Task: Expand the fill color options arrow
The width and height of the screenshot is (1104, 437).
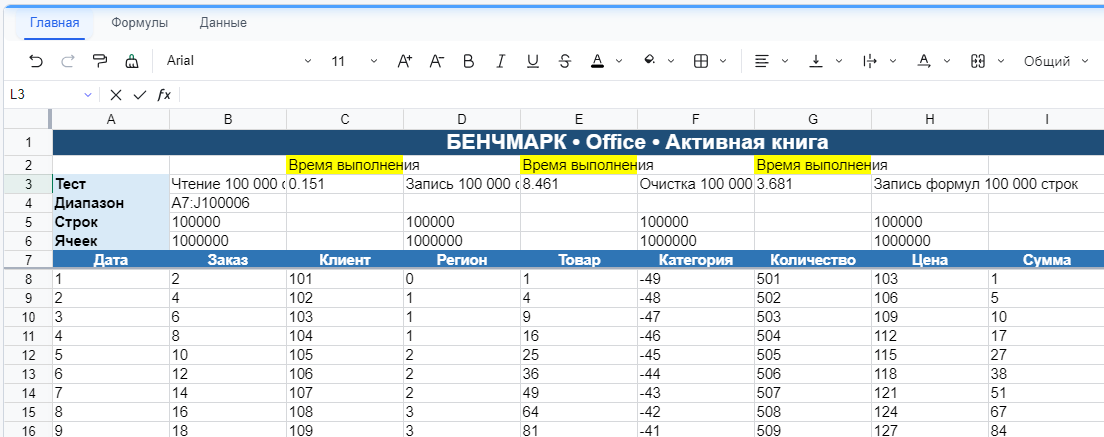Action: (x=671, y=61)
